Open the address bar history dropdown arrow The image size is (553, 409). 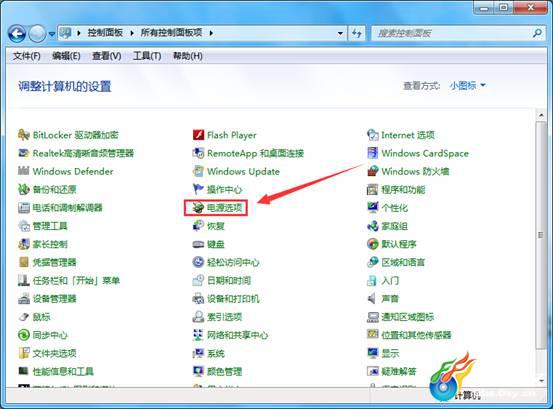340,33
